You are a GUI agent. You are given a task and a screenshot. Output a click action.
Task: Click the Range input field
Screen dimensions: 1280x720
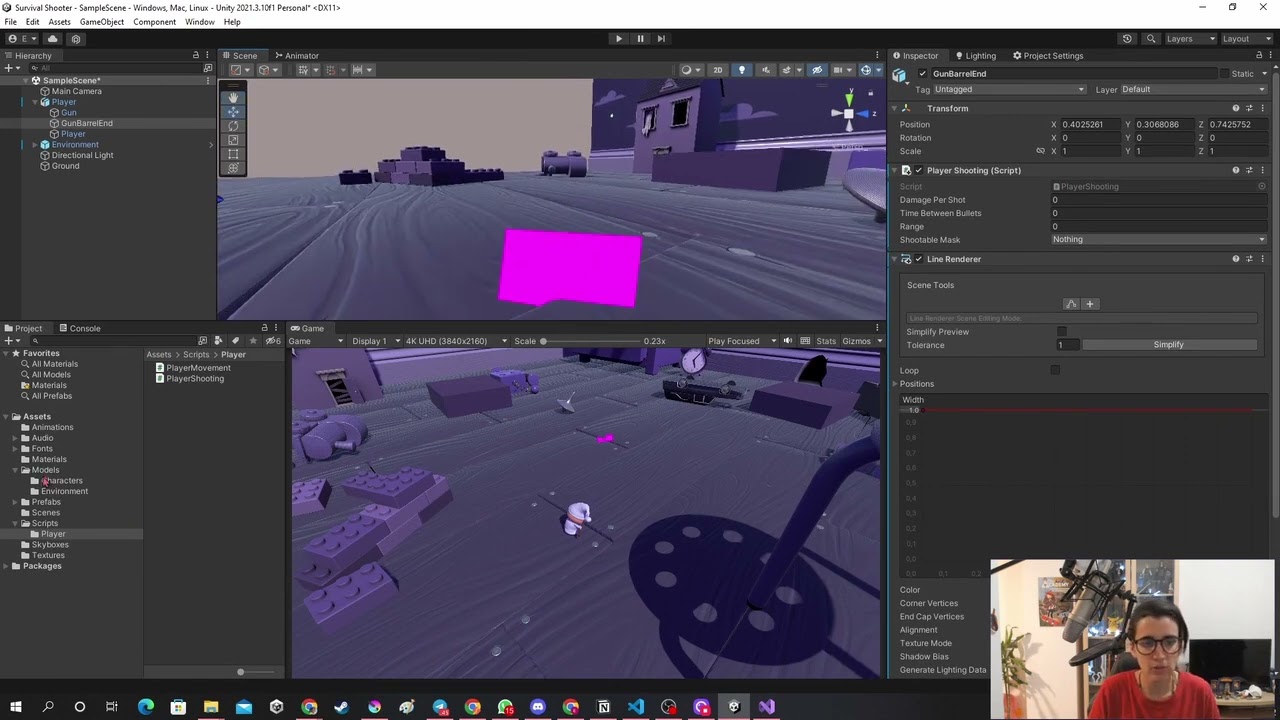(x=1158, y=227)
